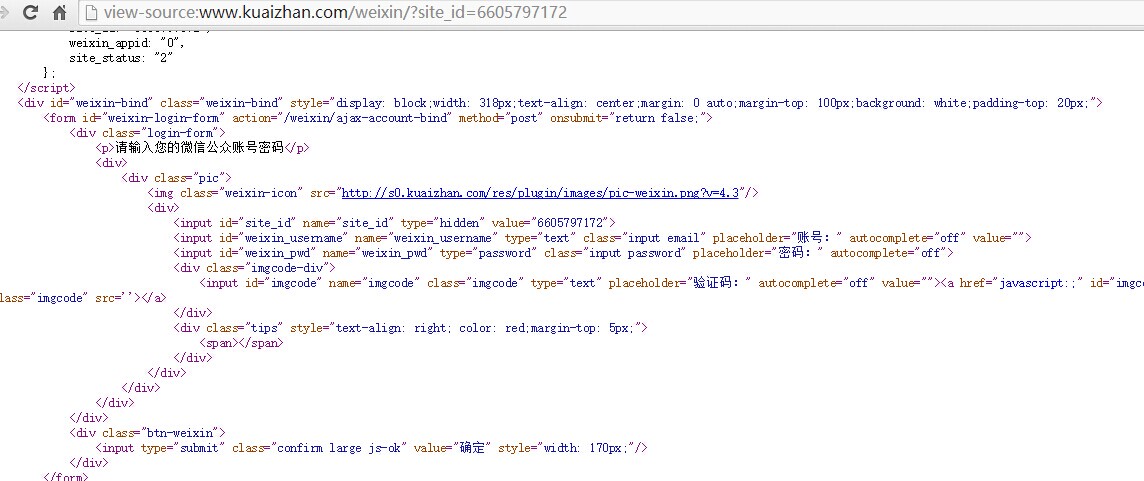Reload the page with the refresh icon

(31, 12)
